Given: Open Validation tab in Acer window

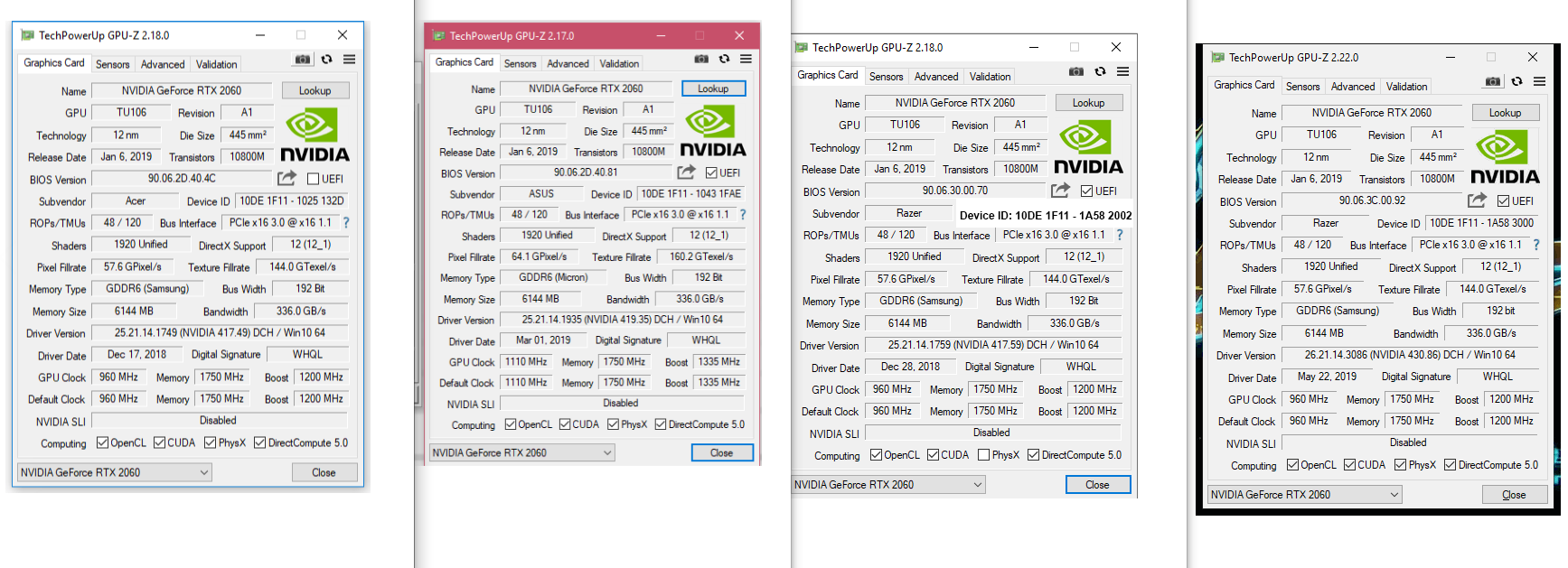Looking at the screenshot, I should pos(217,64).
